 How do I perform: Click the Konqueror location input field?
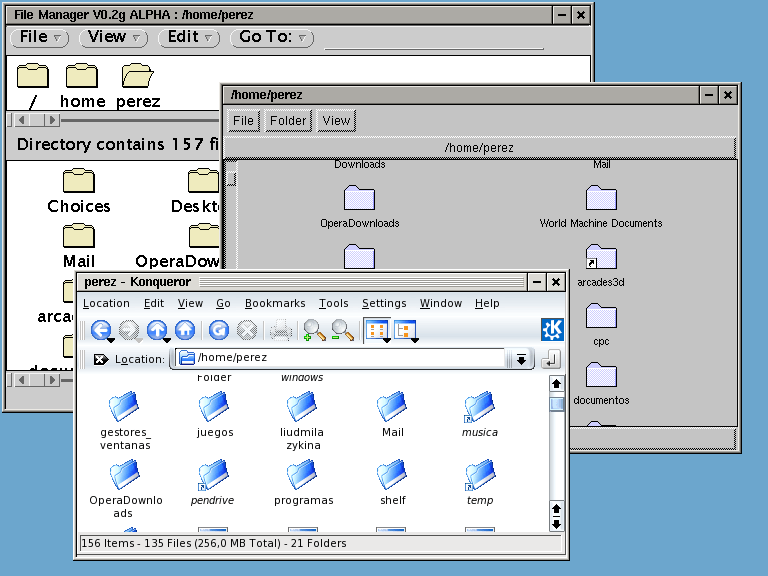click(340, 358)
